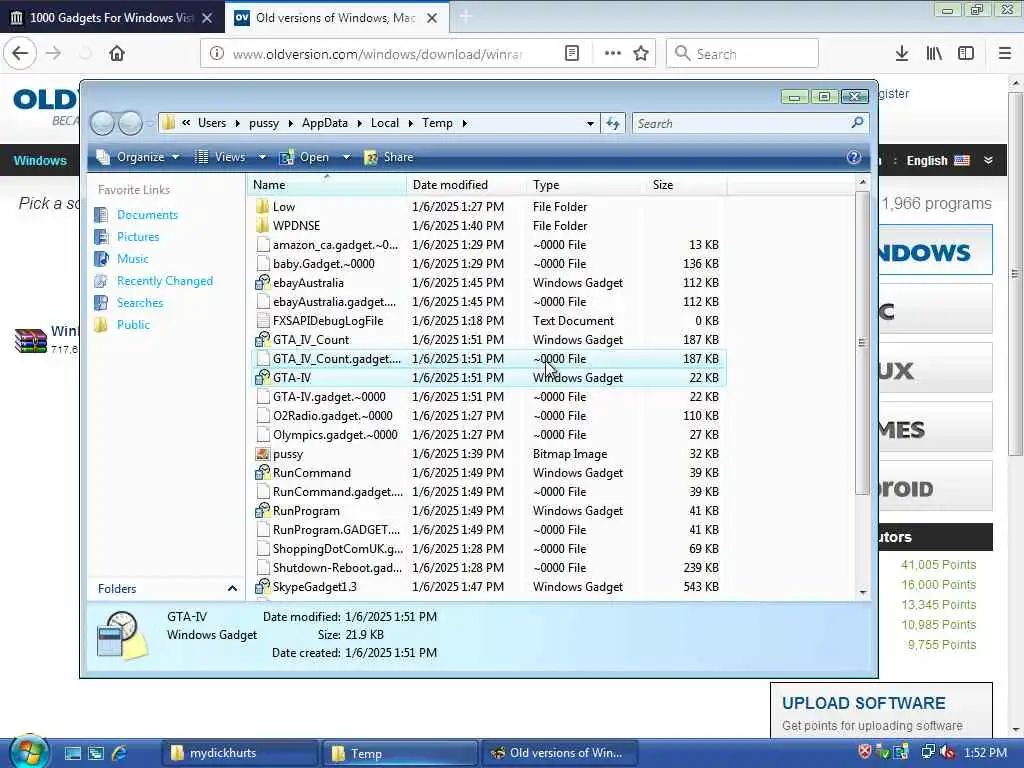Viewport: 1024px width, 768px height.
Task: Sort by Size column header
Action: (686, 185)
